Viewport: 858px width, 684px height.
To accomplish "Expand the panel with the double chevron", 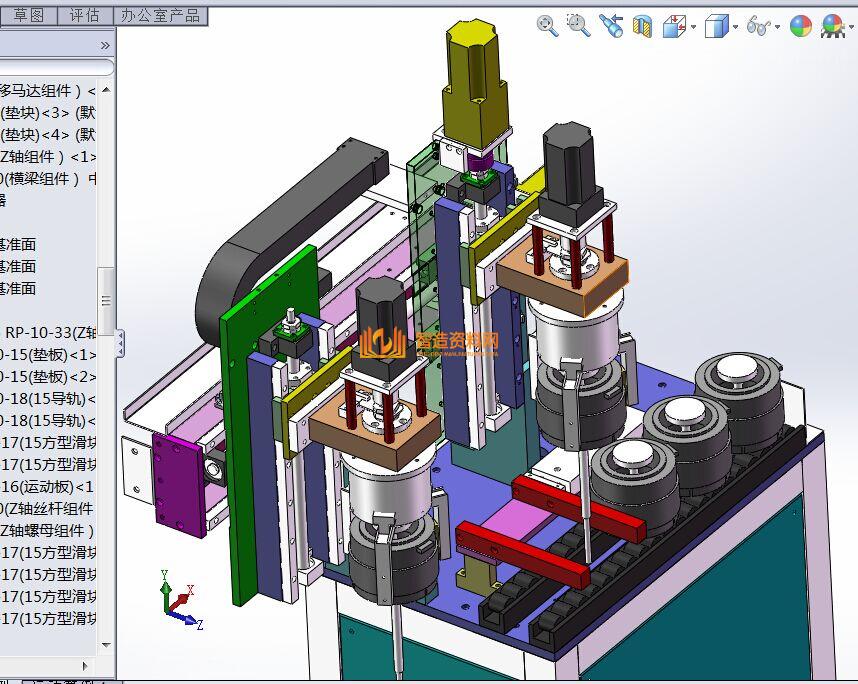I will click(x=105, y=45).
